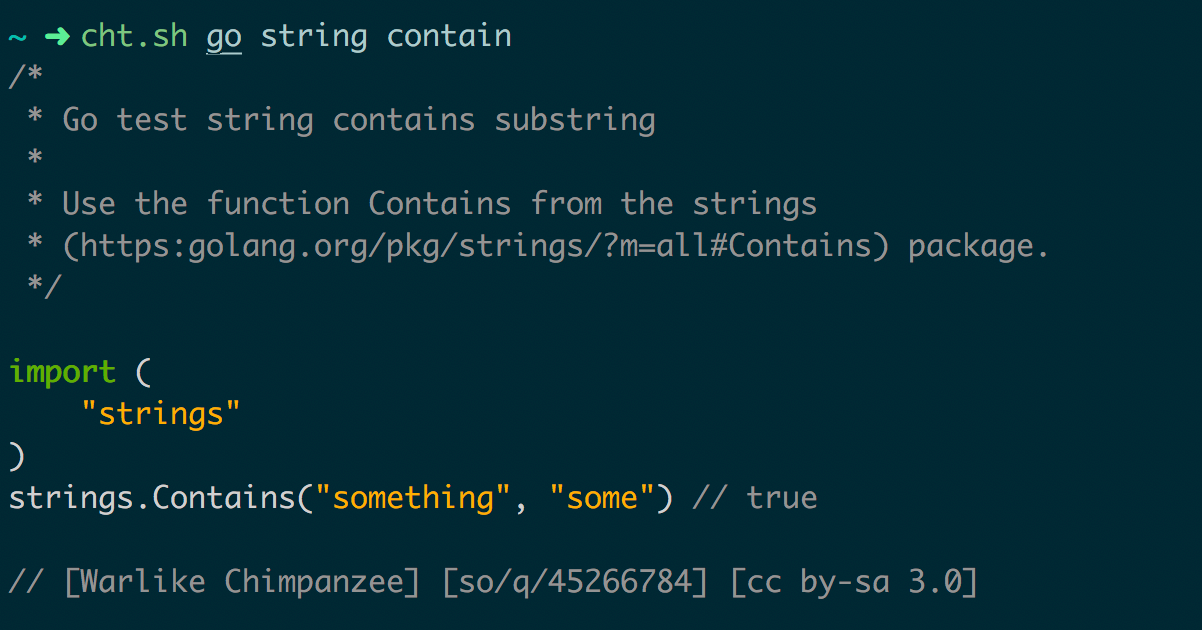Click the "// true" inline comment
The width and height of the screenshot is (1202, 630).
(754, 498)
